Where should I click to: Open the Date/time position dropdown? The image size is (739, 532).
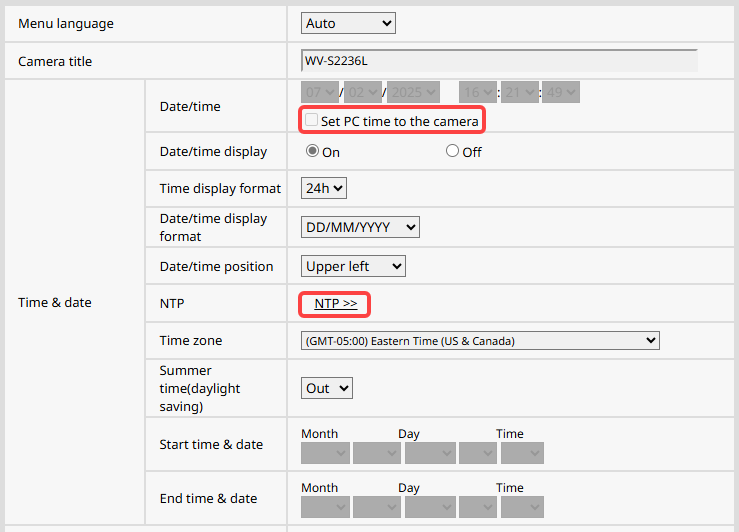click(x=353, y=266)
